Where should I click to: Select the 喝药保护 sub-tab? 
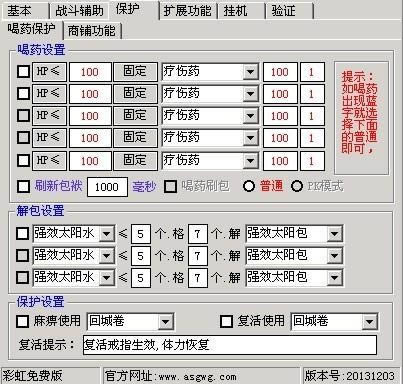[32, 29]
